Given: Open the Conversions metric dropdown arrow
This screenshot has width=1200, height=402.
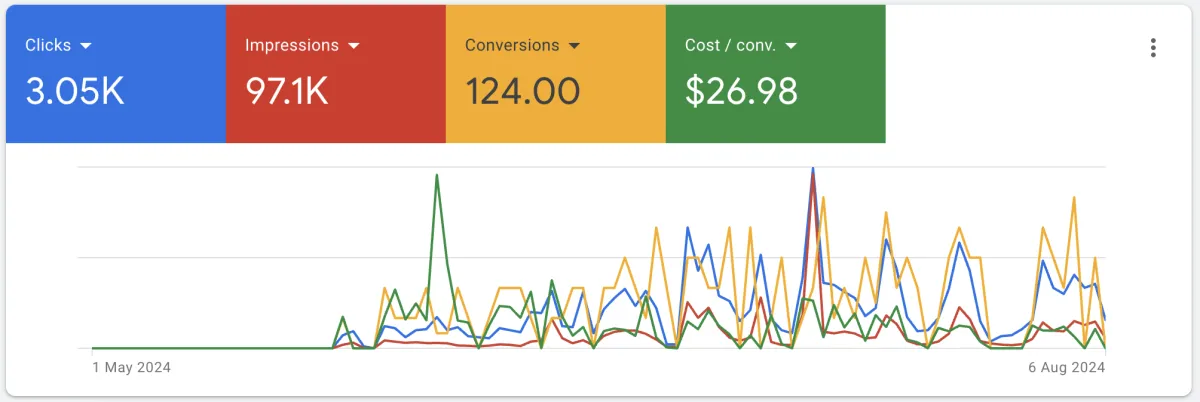Looking at the screenshot, I should coord(574,46).
